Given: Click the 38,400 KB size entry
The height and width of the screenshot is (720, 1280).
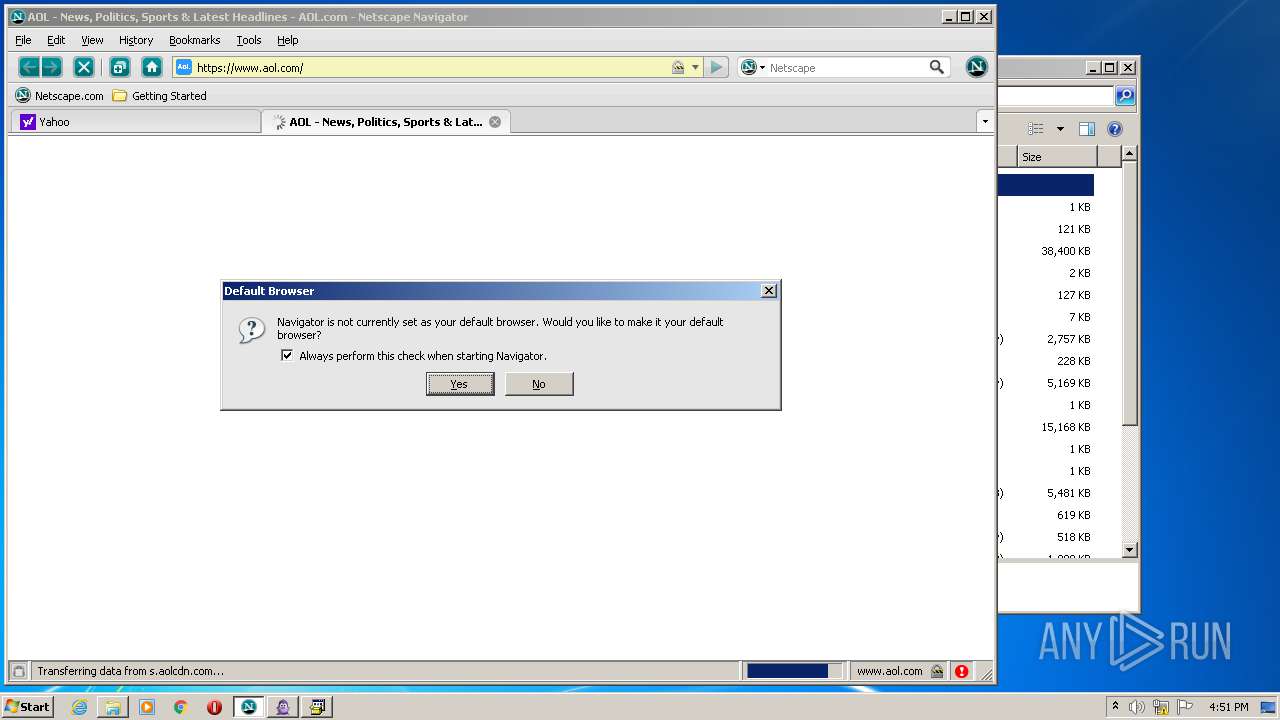Looking at the screenshot, I should [x=1066, y=251].
